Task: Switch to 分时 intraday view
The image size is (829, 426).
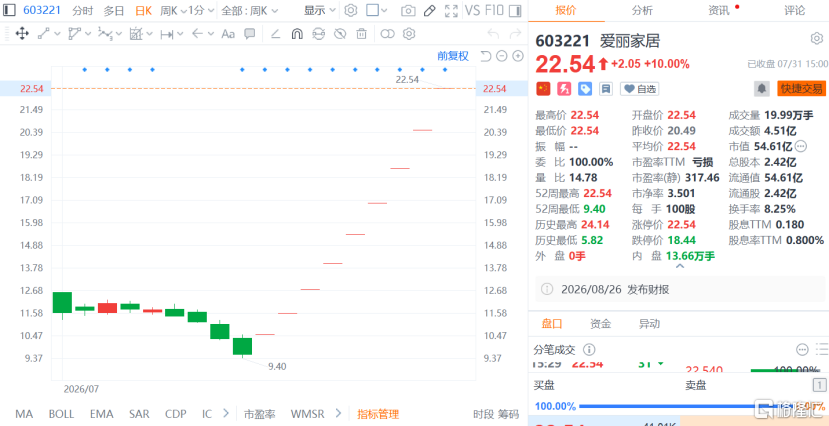Action: pyautogui.click(x=83, y=10)
